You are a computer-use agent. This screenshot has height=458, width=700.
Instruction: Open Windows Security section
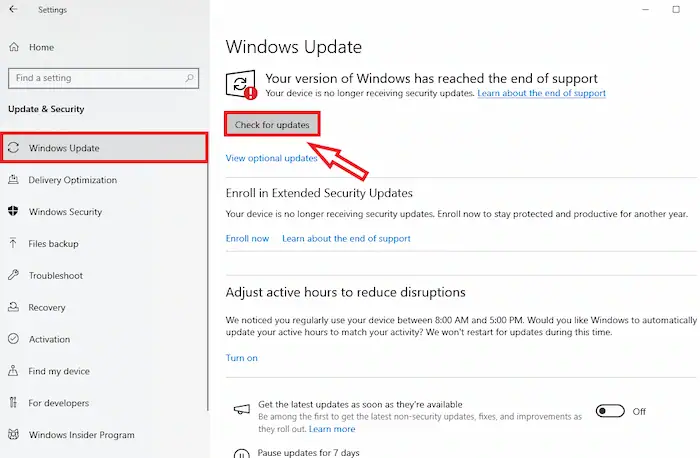(x=65, y=212)
